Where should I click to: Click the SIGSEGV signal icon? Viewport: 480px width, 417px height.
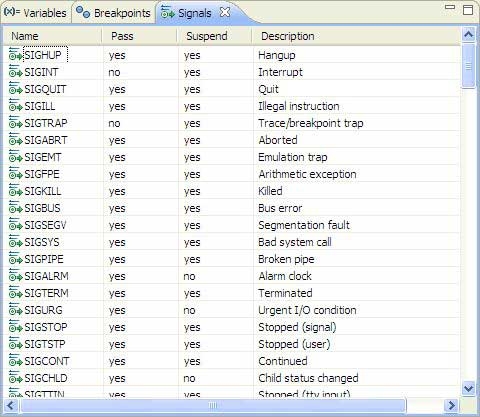click(x=15, y=225)
